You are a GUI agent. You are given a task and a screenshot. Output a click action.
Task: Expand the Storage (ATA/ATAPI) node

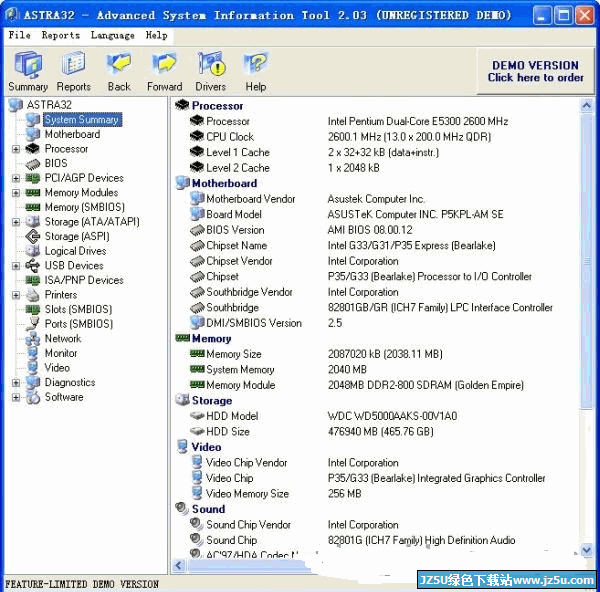point(16,222)
